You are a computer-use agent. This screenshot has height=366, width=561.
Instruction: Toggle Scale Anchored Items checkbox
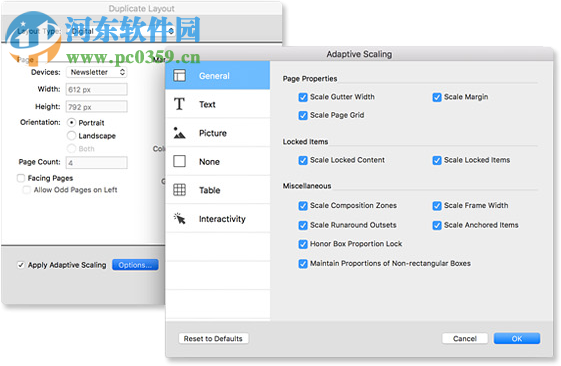click(x=436, y=225)
